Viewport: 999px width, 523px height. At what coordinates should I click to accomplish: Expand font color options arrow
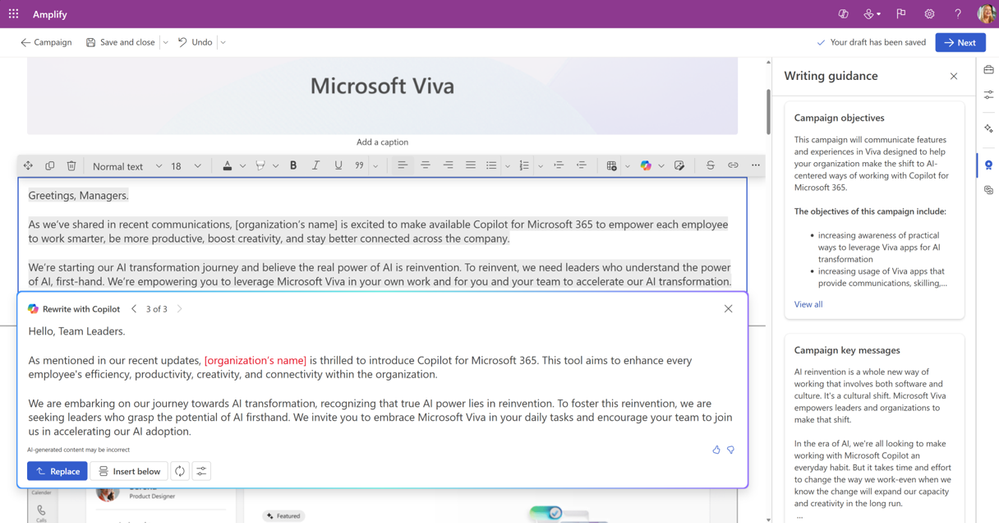click(243, 166)
